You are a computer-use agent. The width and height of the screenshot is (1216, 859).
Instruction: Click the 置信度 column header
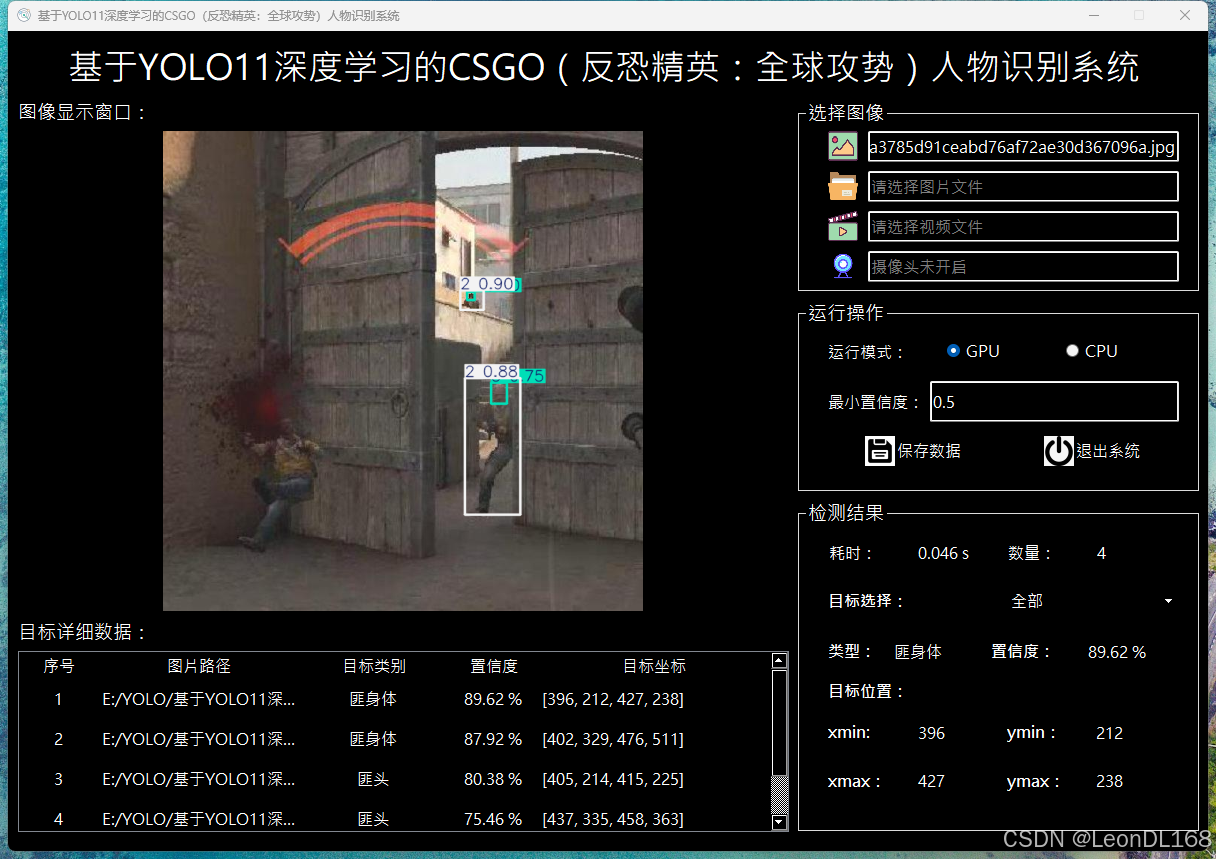click(x=494, y=666)
